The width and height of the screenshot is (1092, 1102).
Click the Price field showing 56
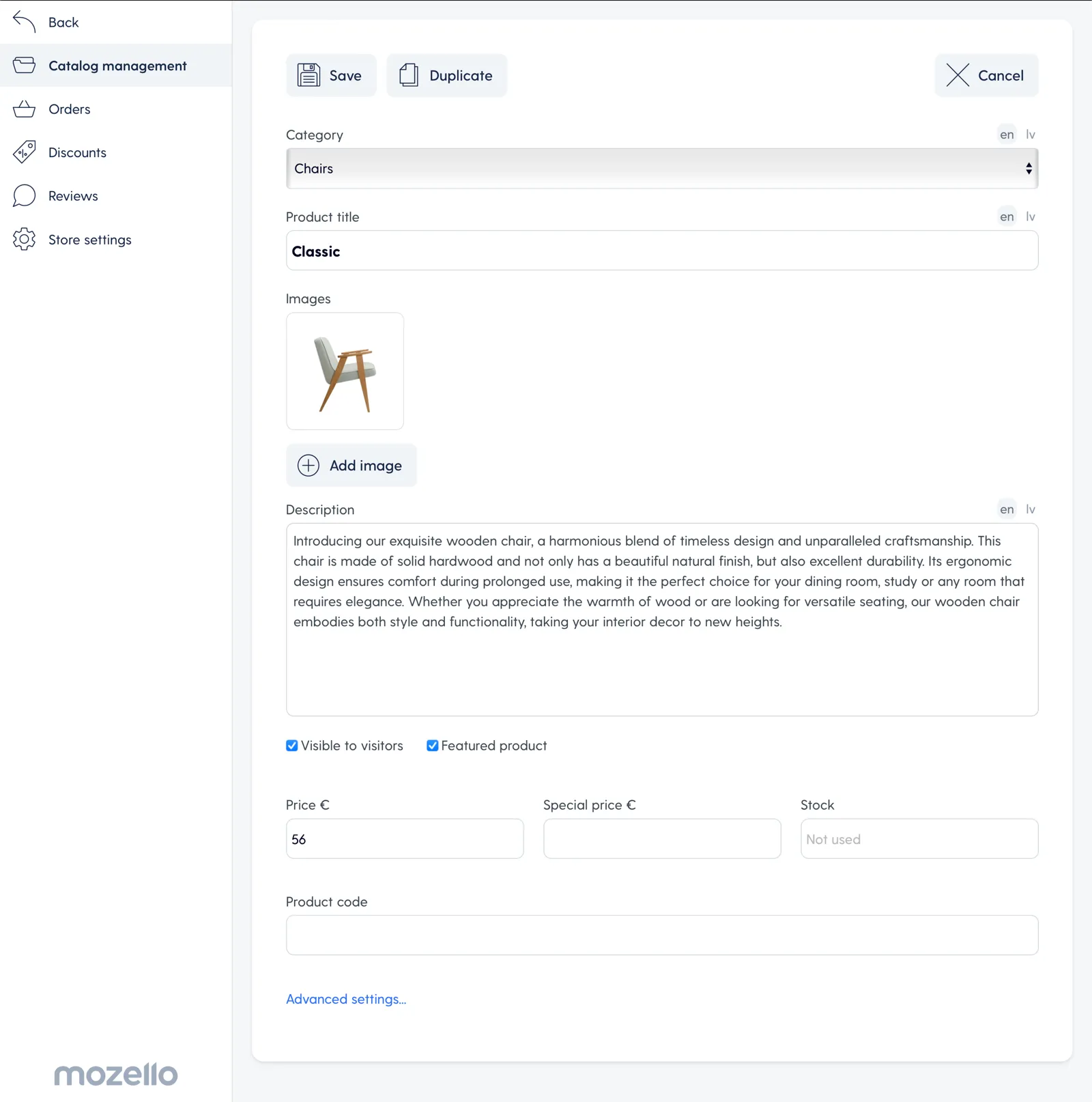pyautogui.click(x=405, y=839)
